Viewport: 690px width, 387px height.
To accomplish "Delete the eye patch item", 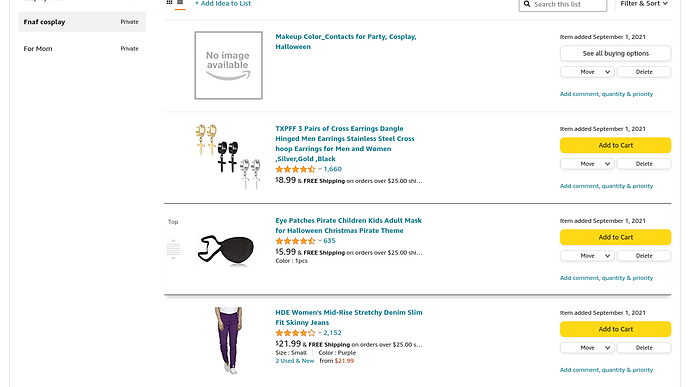I will coord(644,256).
